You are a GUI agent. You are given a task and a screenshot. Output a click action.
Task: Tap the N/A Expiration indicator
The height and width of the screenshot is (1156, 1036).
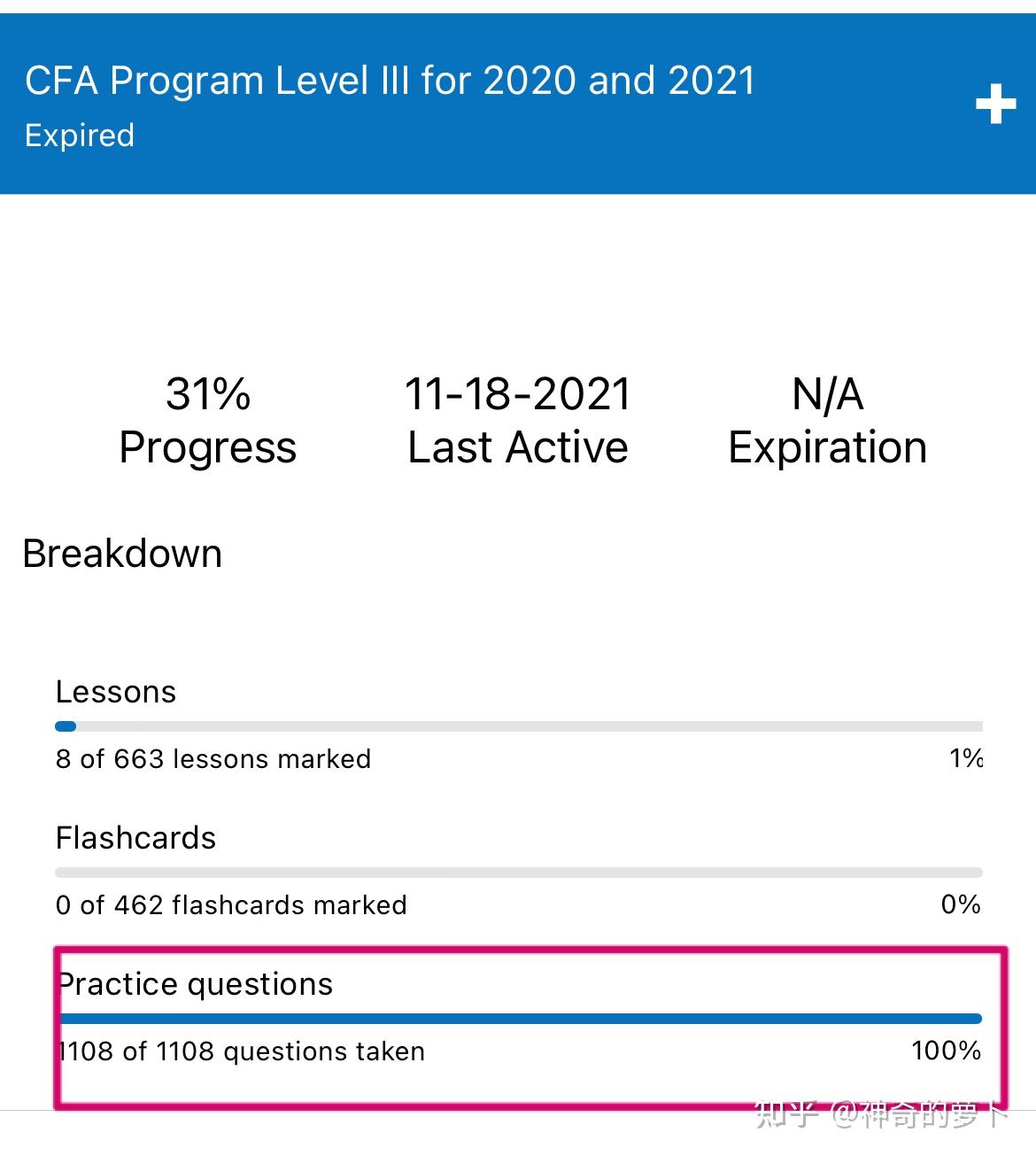[x=826, y=421]
